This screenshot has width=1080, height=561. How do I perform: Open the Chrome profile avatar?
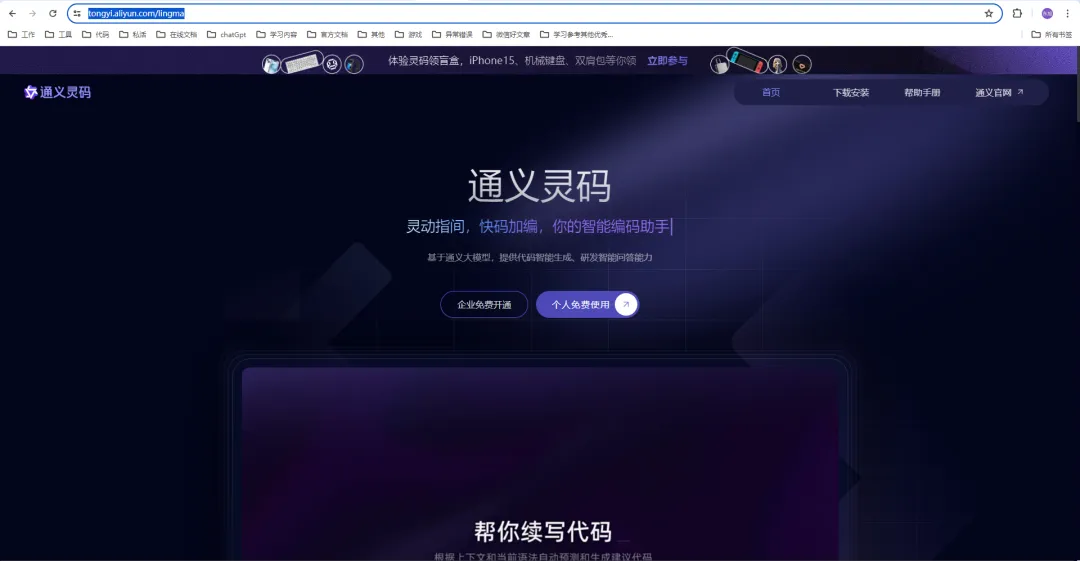(x=1047, y=13)
